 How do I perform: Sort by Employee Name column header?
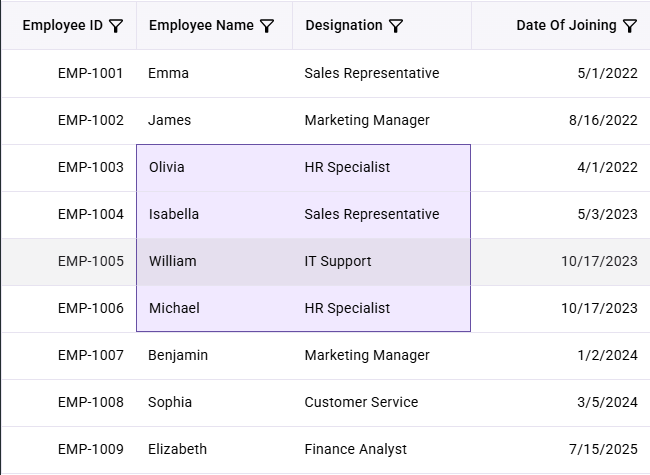(x=201, y=25)
